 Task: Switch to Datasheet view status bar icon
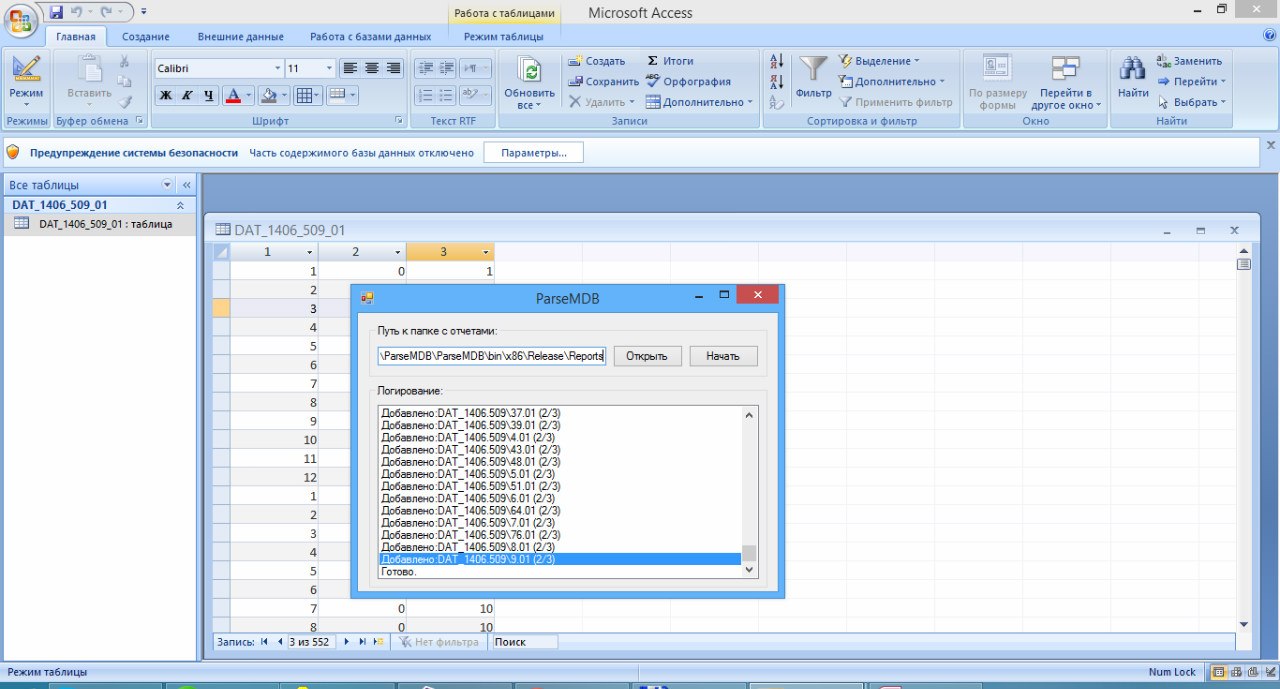coord(1218,672)
